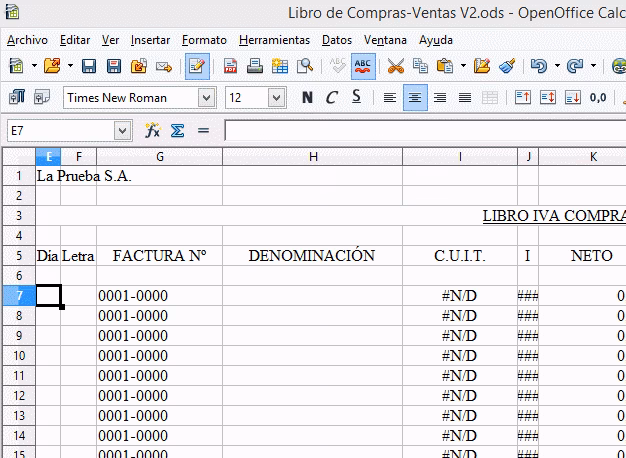Click the Cut scissors icon
Screen dimensions: 626x458
pos(396,67)
